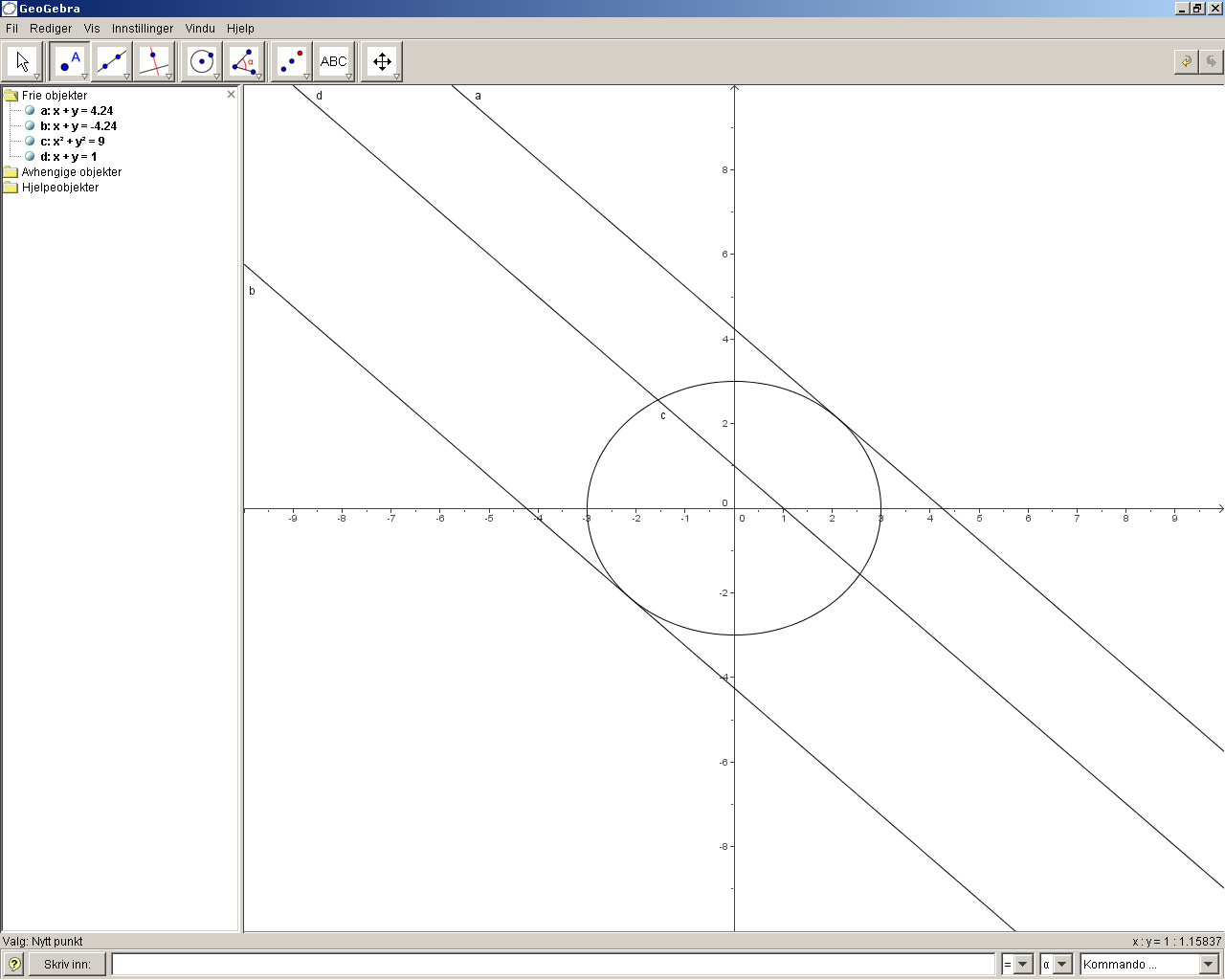Expand the Move tool's small triangle
Viewport: 1225px width, 980px height.
click(36, 77)
